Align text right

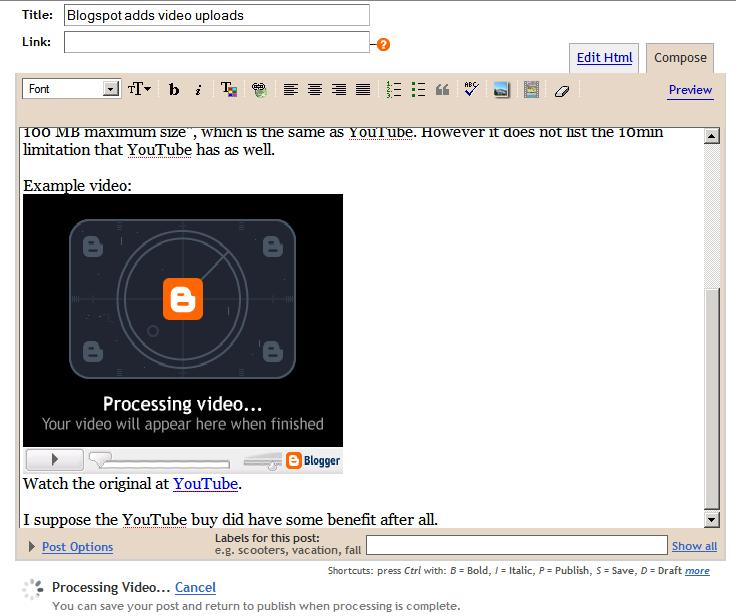(x=339, y=89)
